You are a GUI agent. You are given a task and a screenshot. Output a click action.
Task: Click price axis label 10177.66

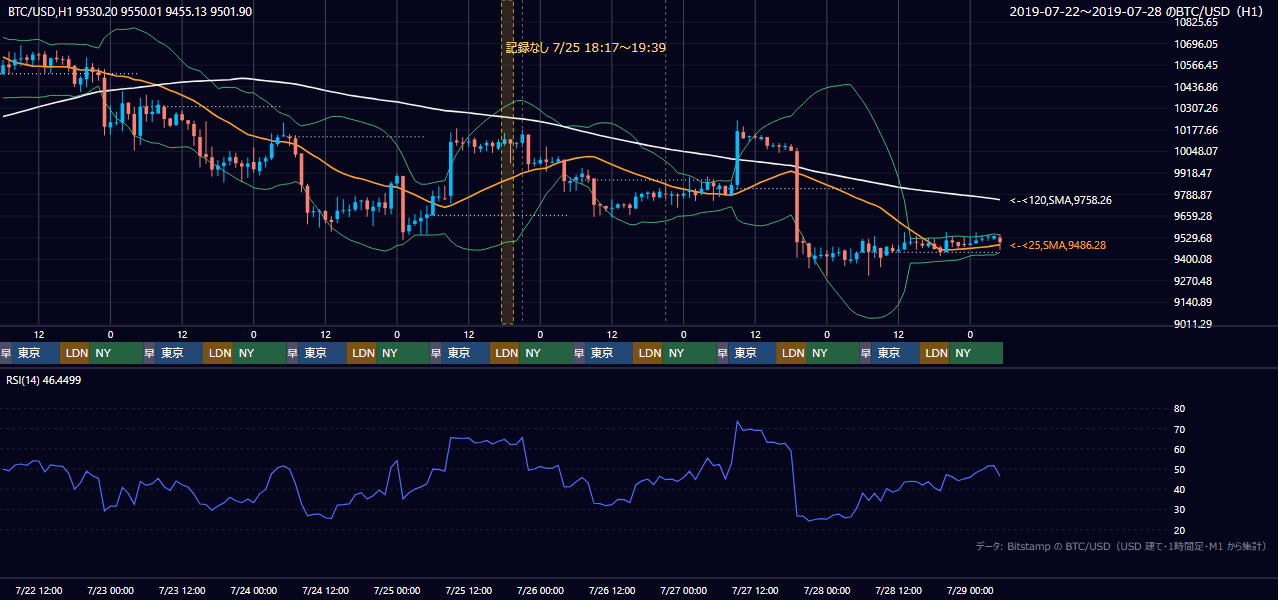[x=1195, y=130]
